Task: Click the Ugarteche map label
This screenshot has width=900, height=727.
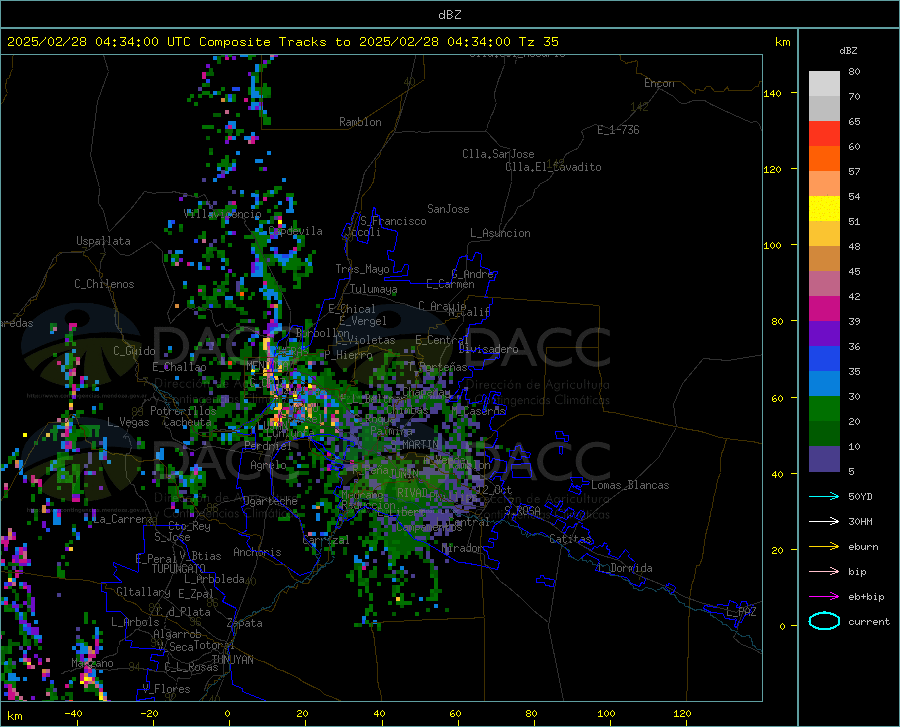Action: [270, 501]
